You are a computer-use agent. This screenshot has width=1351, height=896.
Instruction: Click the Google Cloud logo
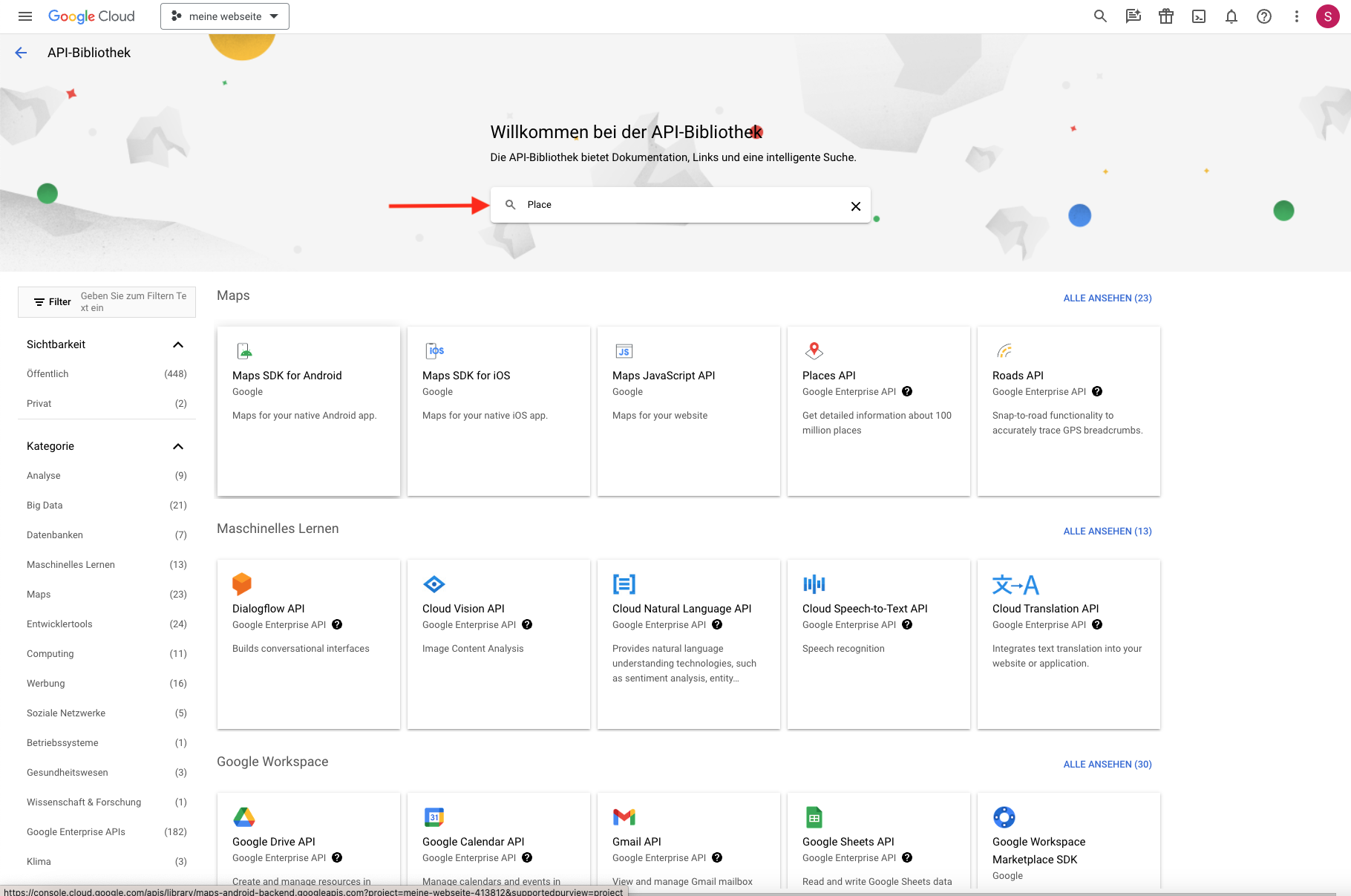pos(91,16)
